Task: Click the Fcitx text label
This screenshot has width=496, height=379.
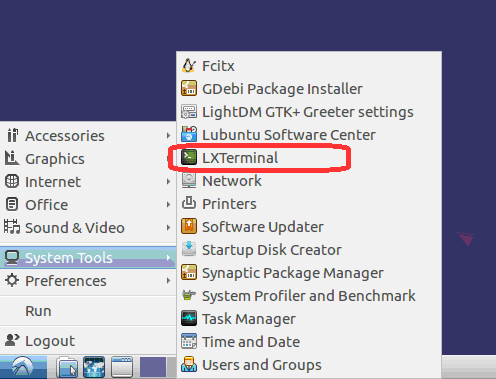Action: (x=218, y=66)
